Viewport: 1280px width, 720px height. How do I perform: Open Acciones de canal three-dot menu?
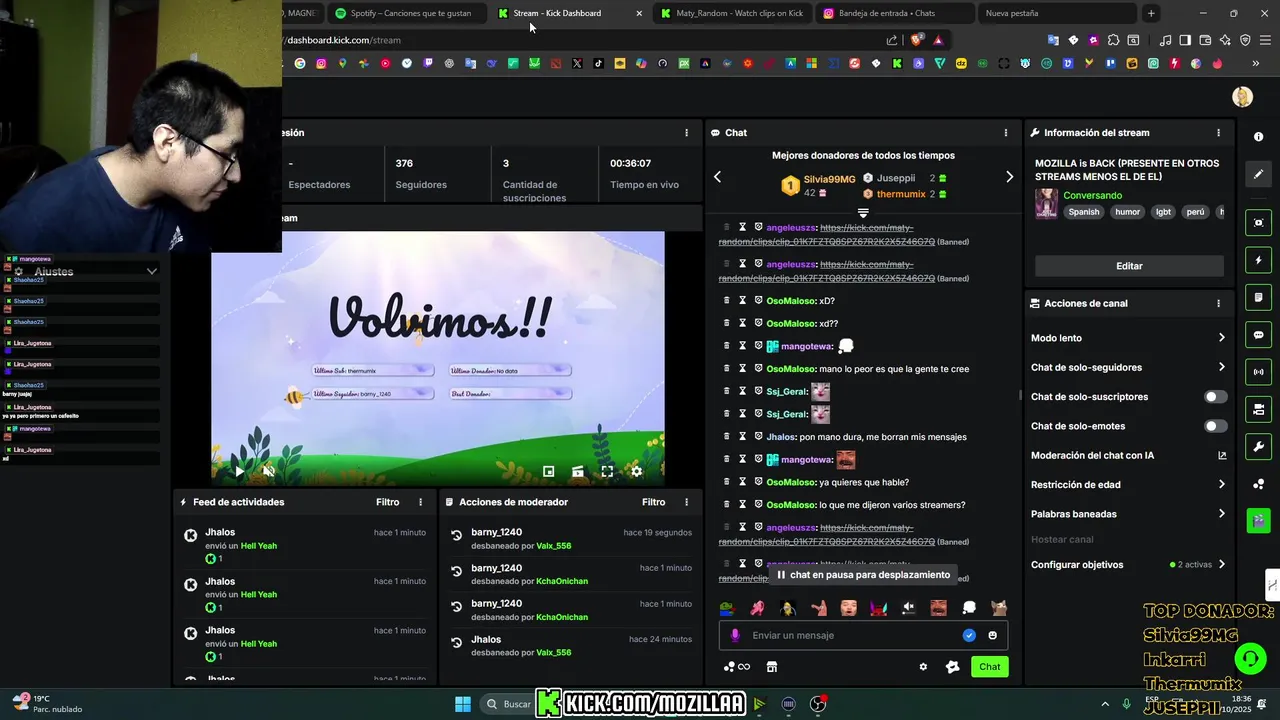(x=1218, y=303)
